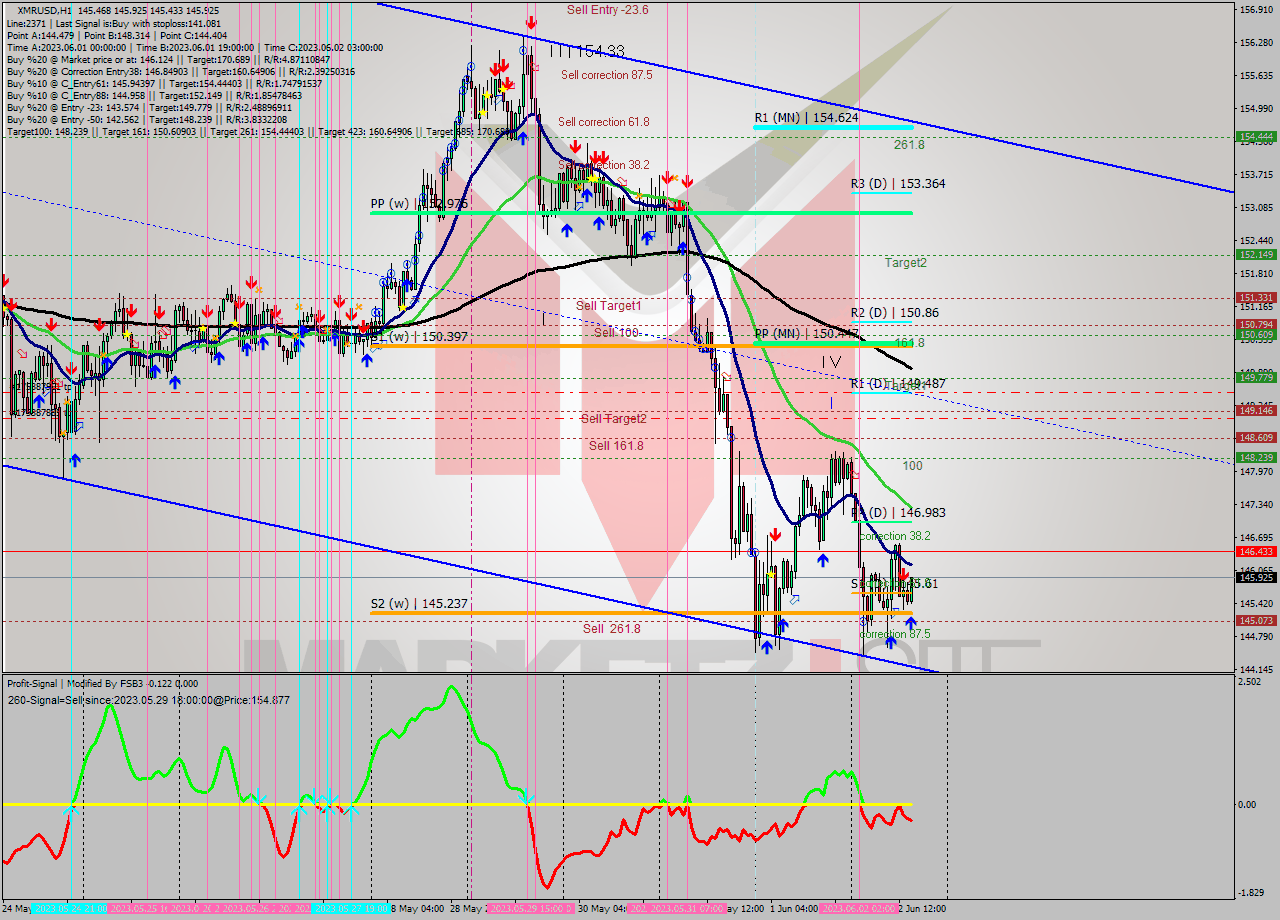Select the R1 (MN) 154.624 pivot label
The image size is (1280, 920).
(806, 118)
